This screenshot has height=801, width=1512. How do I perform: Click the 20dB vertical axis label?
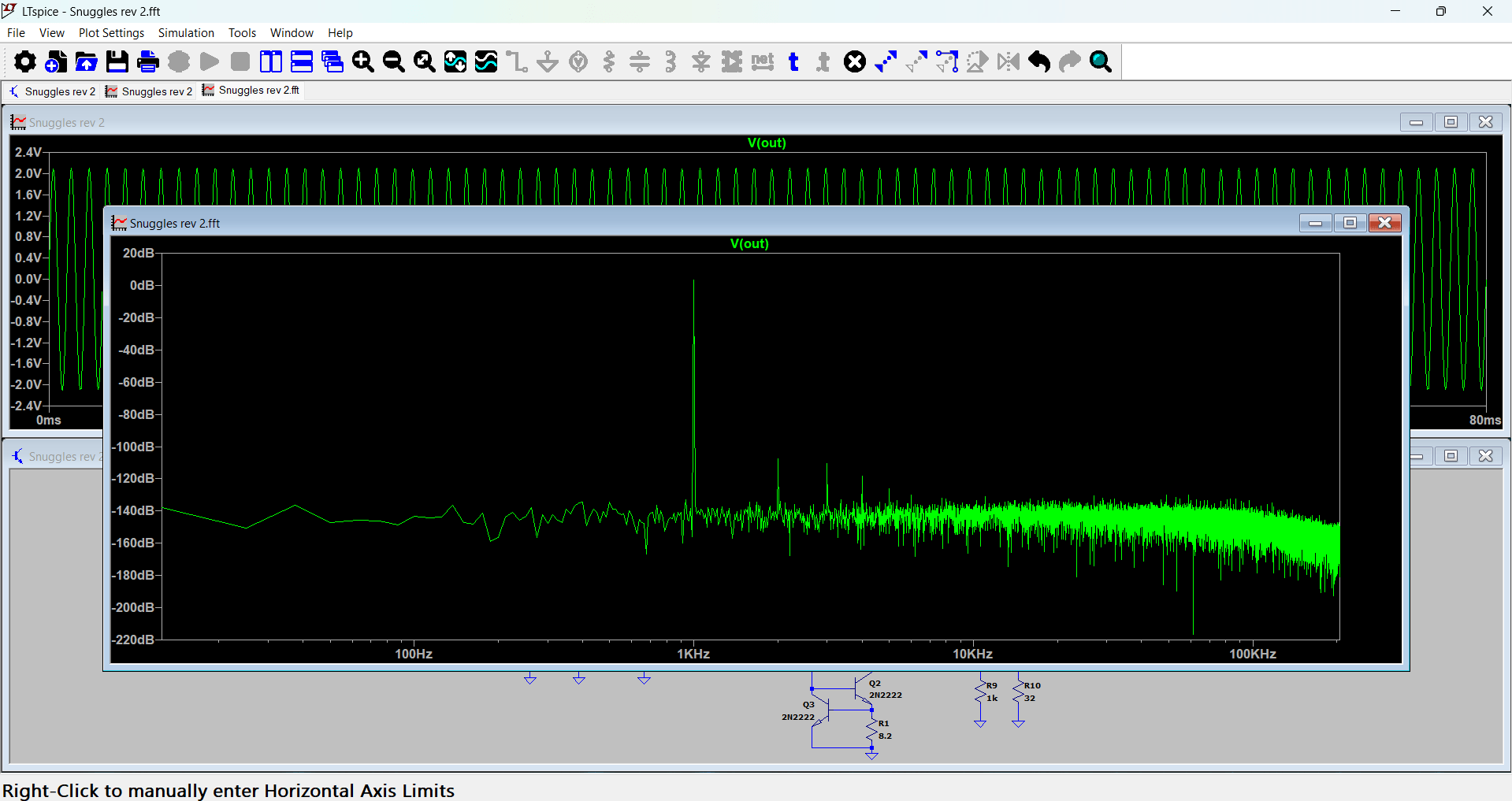point(139,253)
